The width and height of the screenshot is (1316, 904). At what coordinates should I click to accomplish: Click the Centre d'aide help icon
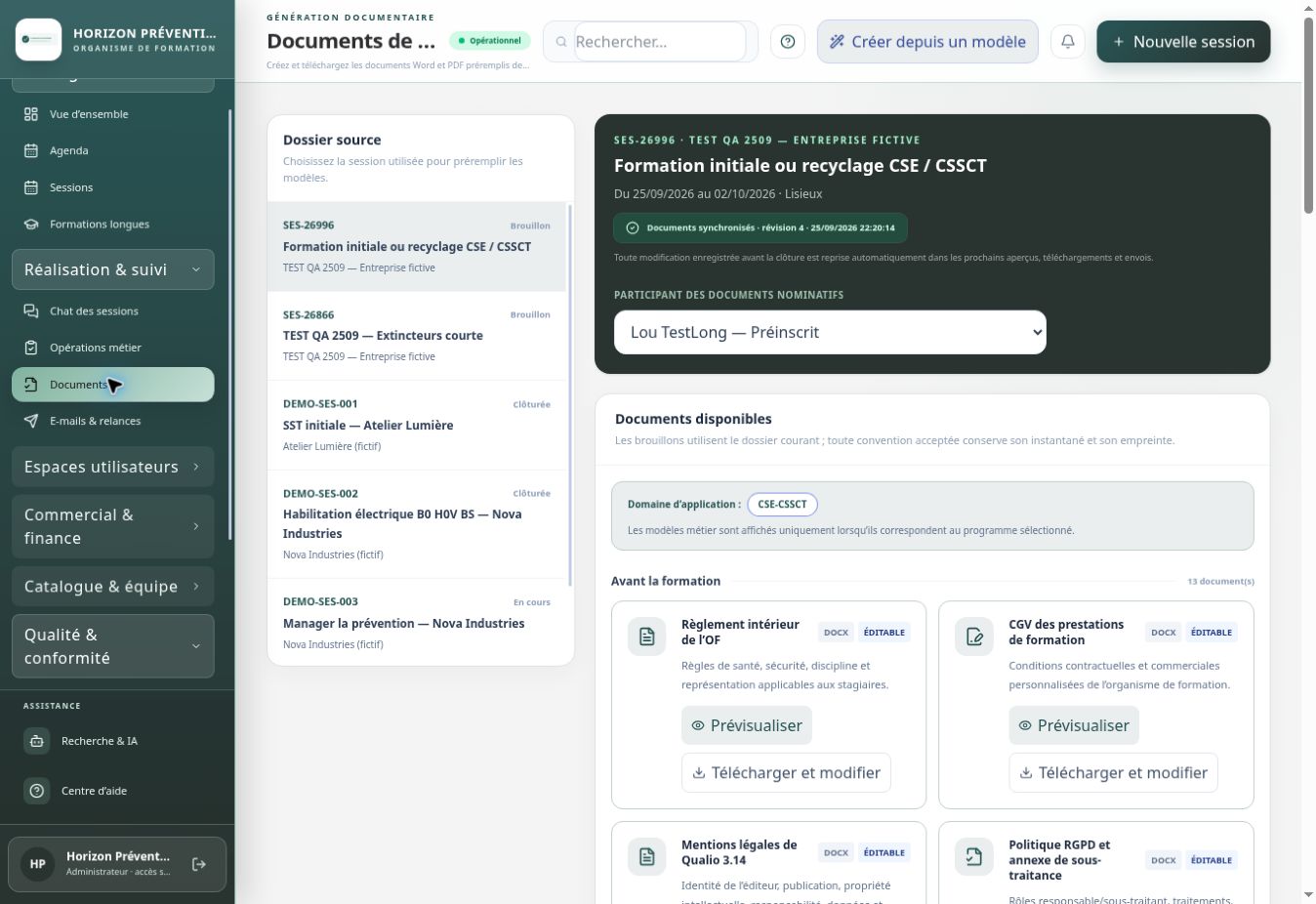point(37,791)
